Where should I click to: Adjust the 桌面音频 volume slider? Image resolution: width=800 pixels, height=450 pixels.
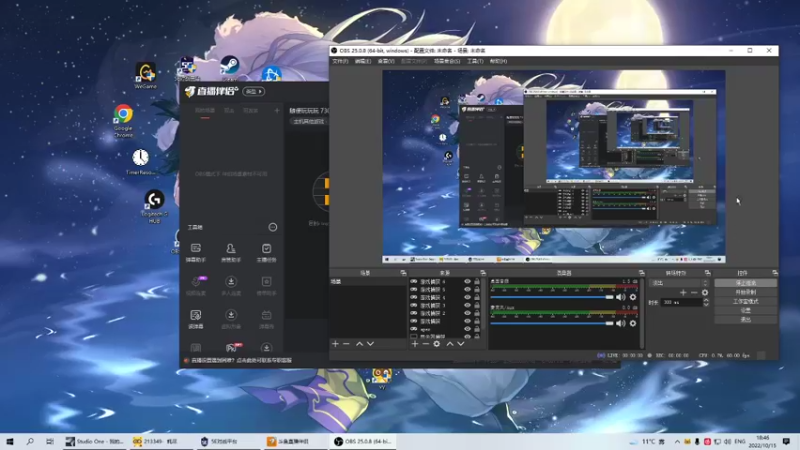point(552,297)
